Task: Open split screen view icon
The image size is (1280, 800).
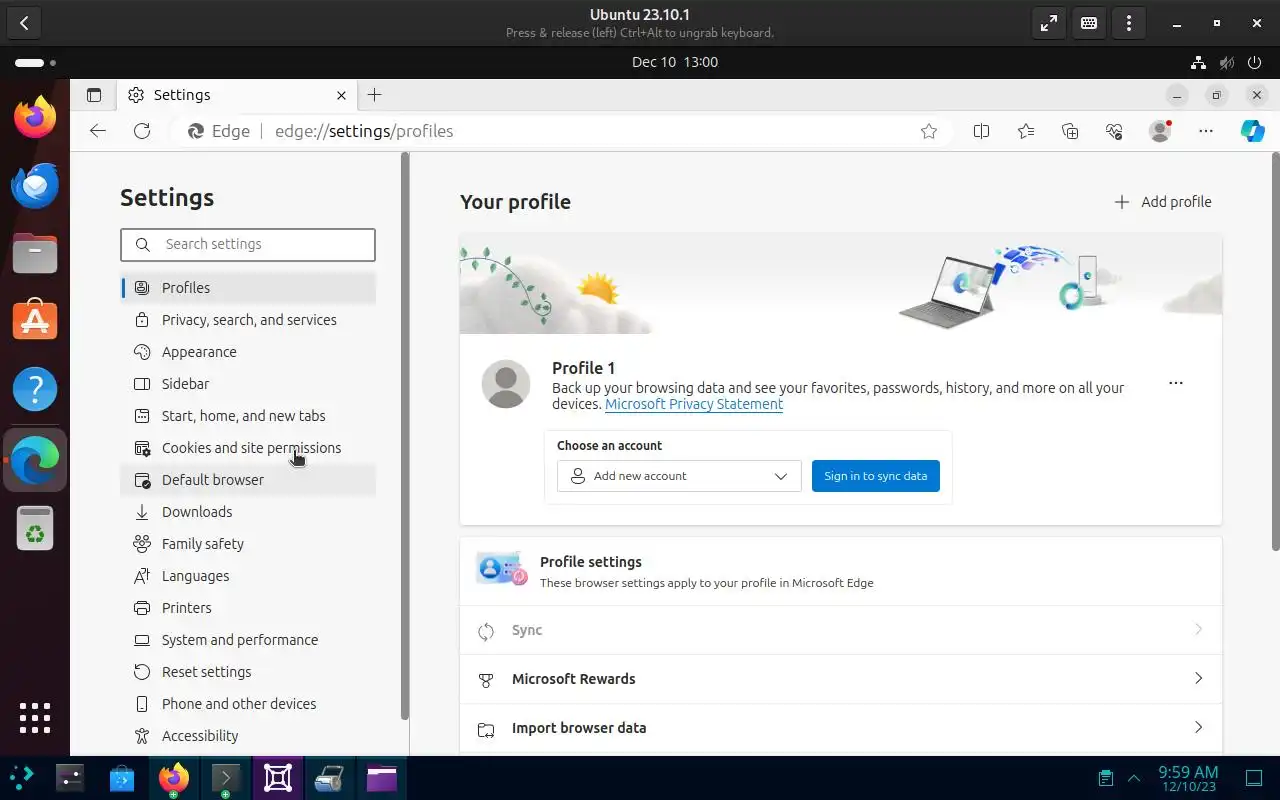Action: tap(981, 131)
